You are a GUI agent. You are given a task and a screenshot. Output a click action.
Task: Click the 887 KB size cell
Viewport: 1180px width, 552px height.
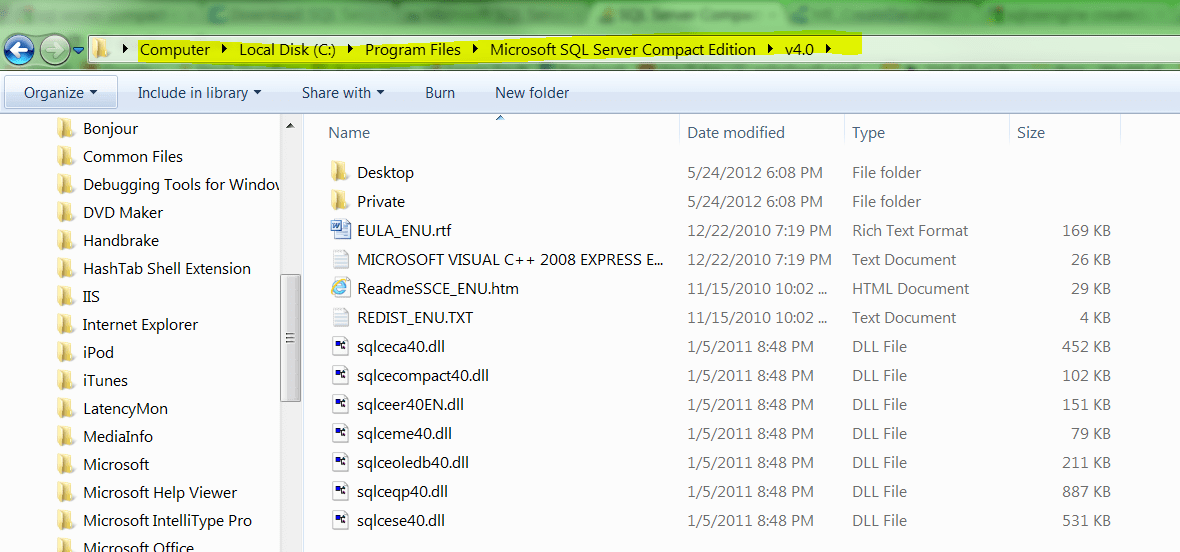pyautogui.click(x=1086, y=491)
